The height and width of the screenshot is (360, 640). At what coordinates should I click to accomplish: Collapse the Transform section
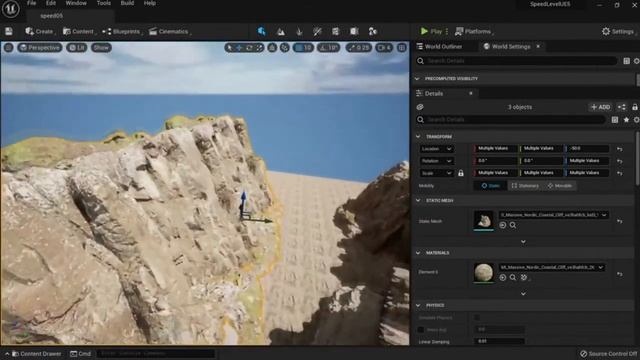[418, 136]
